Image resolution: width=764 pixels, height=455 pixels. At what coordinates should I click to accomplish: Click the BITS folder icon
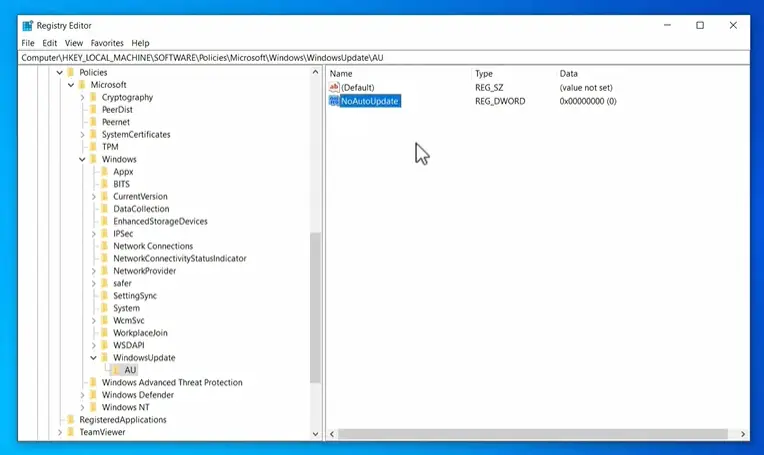click(x=104, y=184)
